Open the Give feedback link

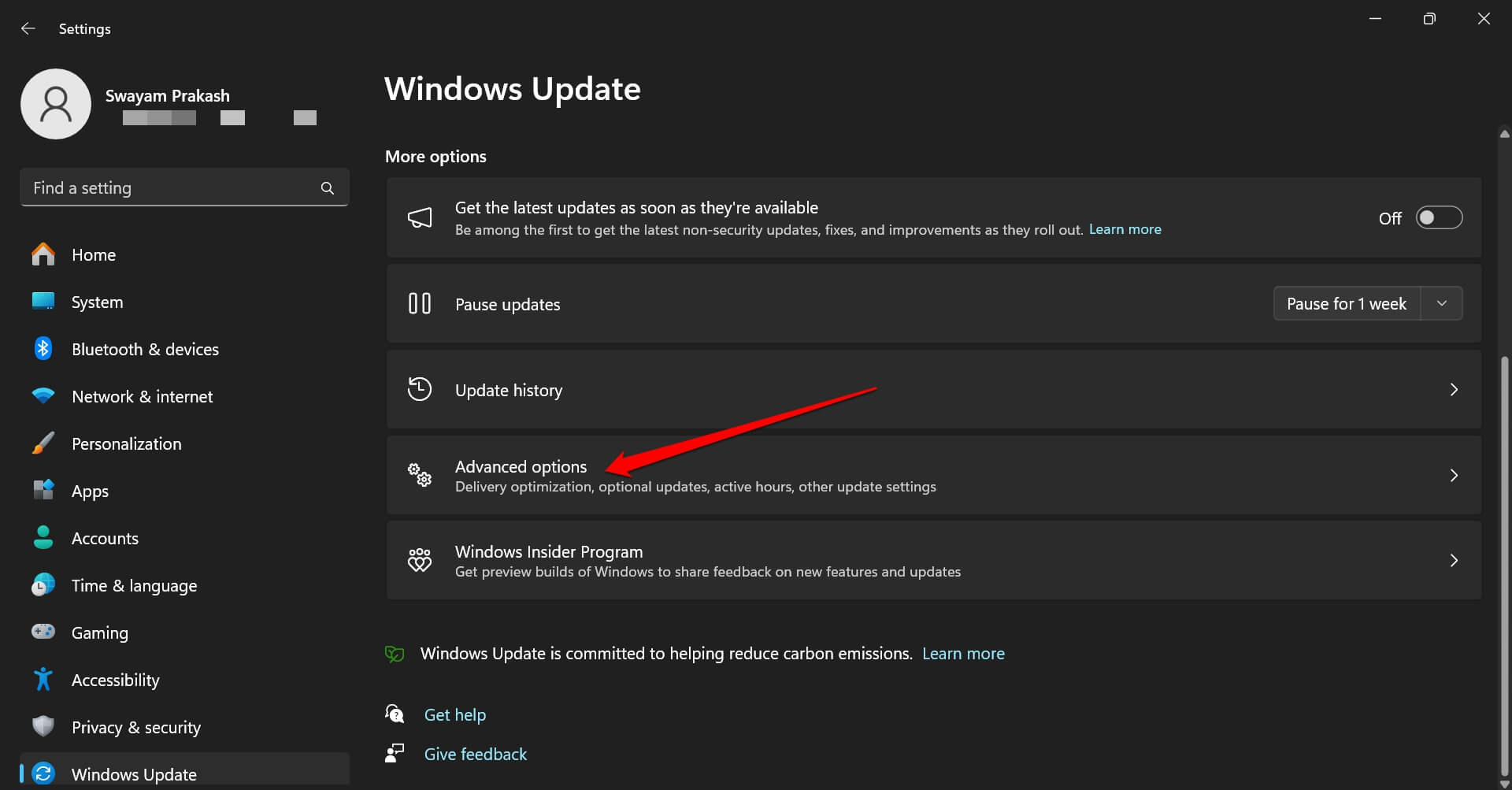point(475,755)
